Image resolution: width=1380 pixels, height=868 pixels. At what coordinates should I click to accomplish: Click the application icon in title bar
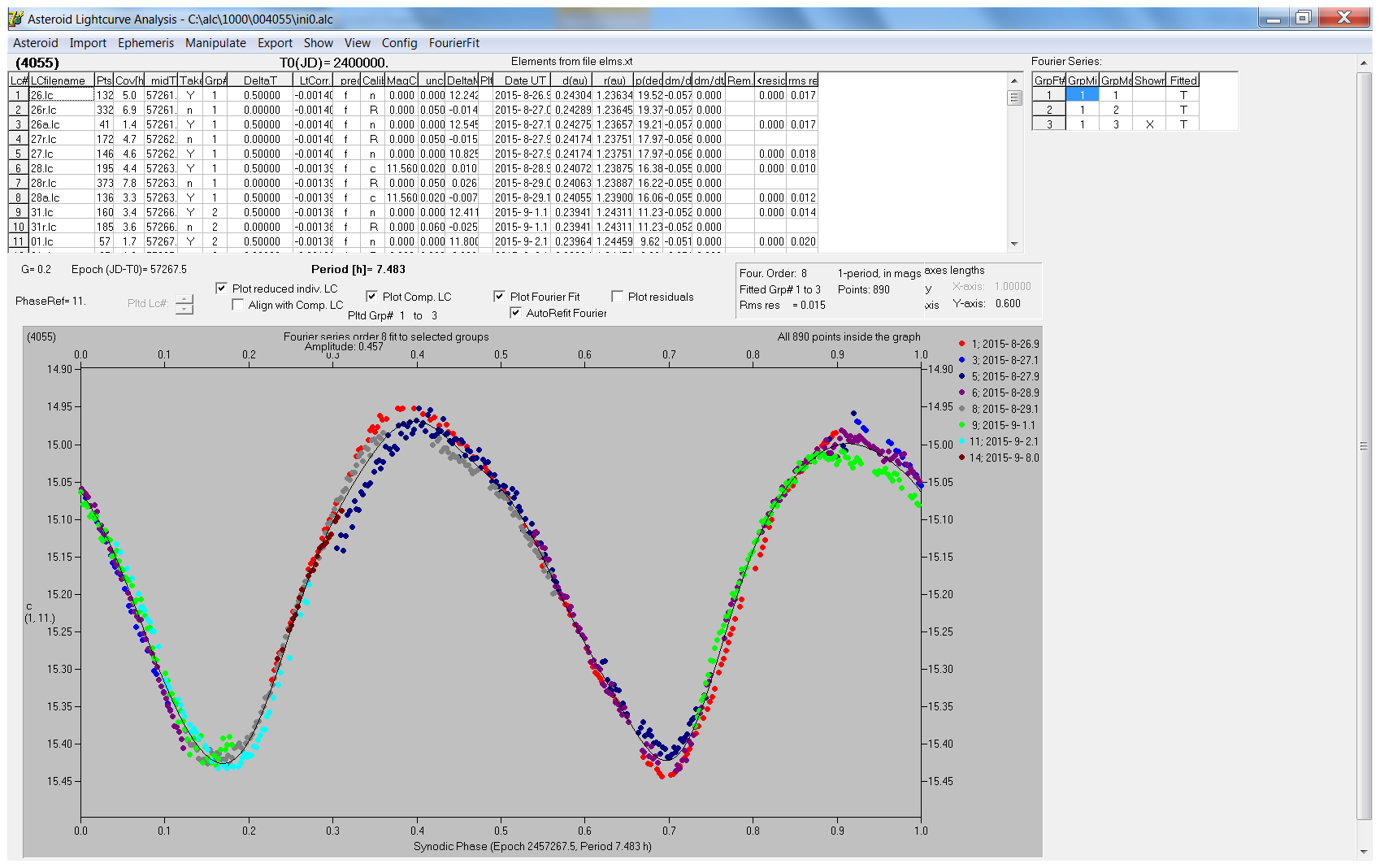[x=15, y=19]
